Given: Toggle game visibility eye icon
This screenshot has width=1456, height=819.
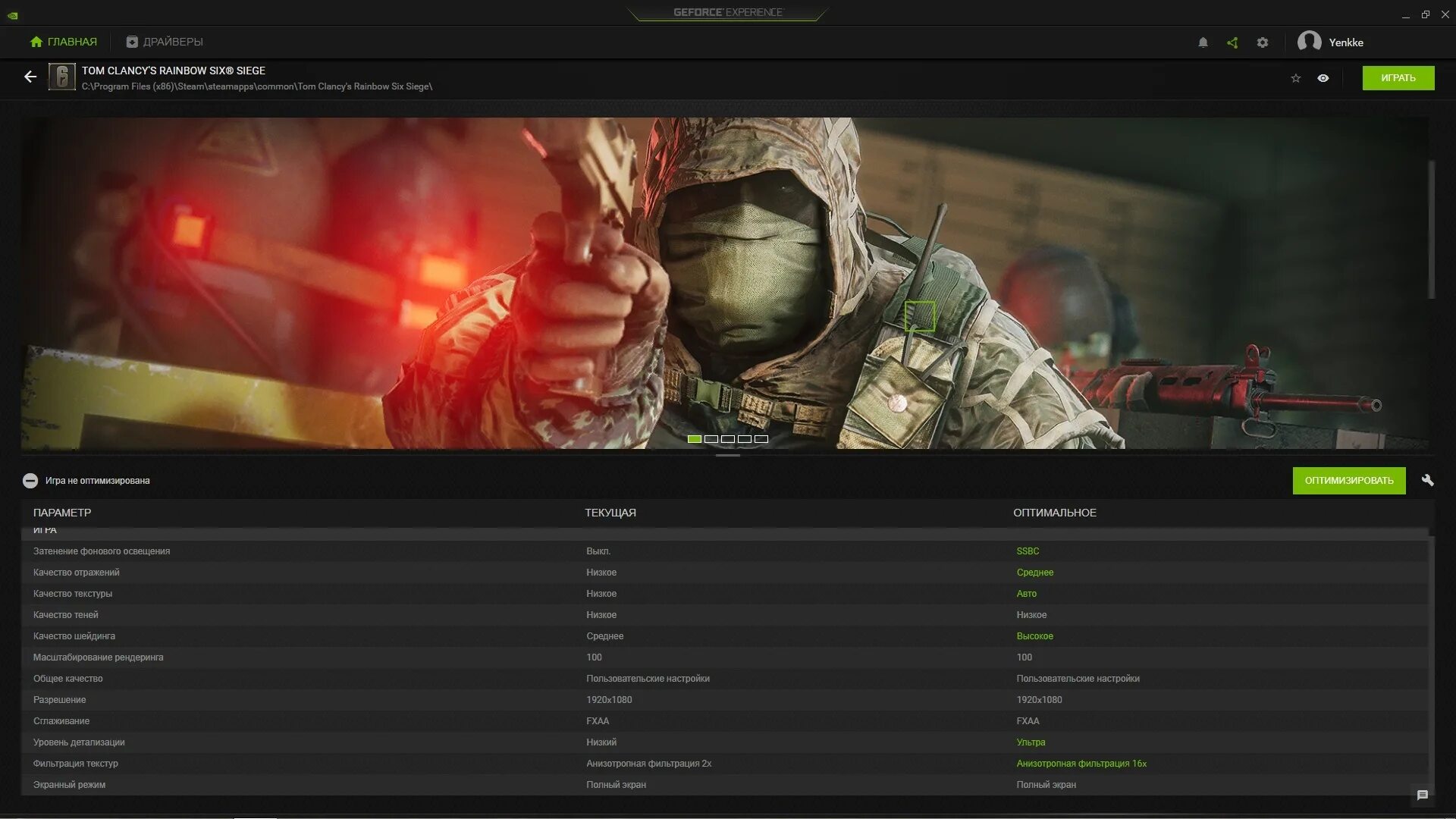Looking at the screenshot, I should [1323, 78].
